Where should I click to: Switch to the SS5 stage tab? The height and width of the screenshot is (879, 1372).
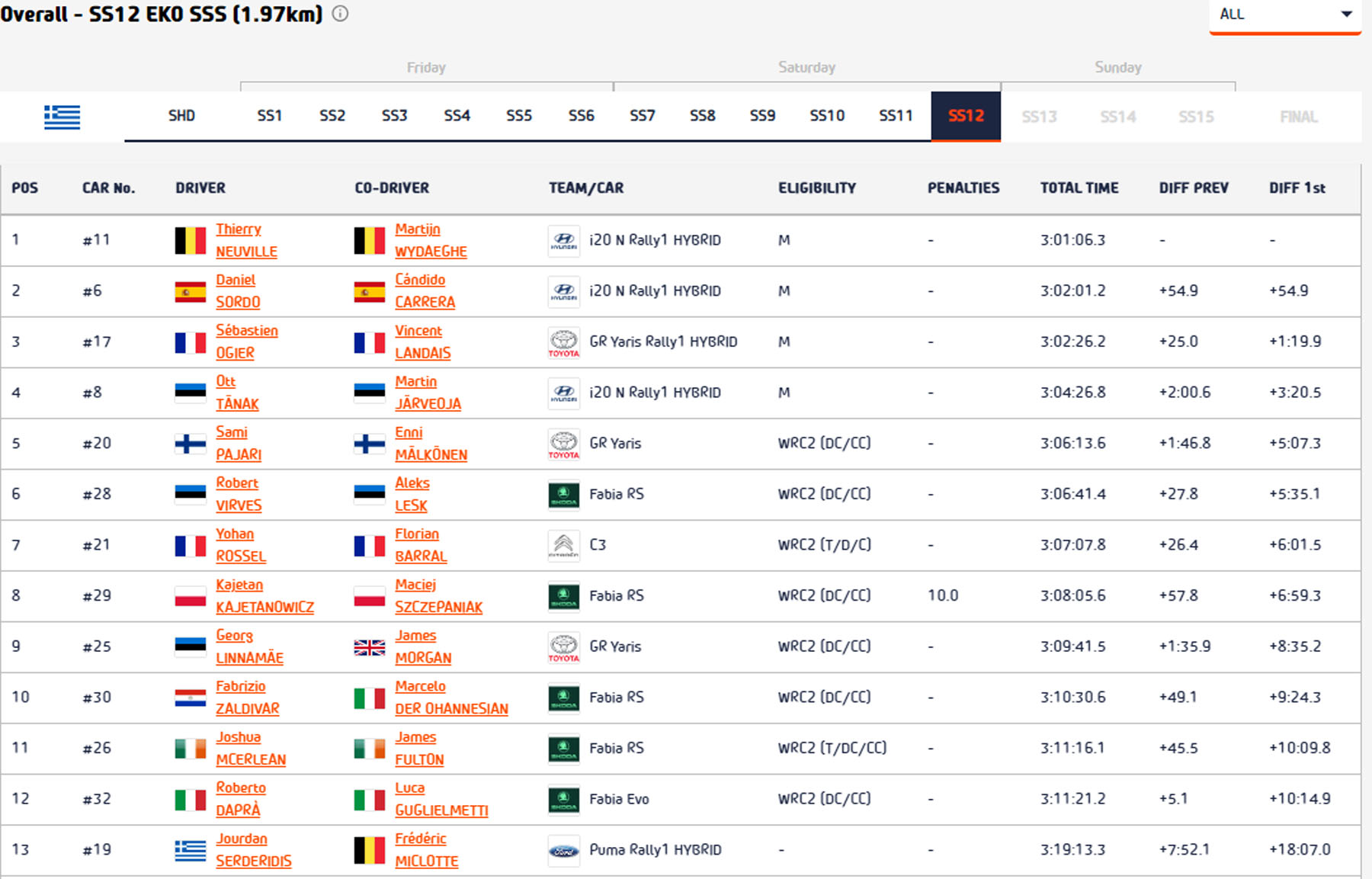click(519, 116)
